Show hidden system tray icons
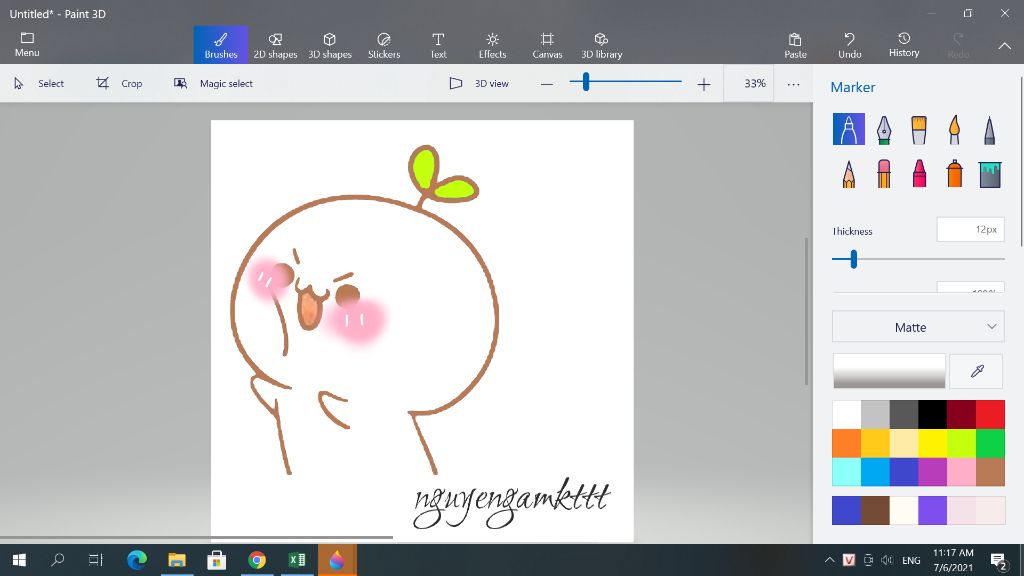This screenshot has width=1024, height=576. pos(829,560)
